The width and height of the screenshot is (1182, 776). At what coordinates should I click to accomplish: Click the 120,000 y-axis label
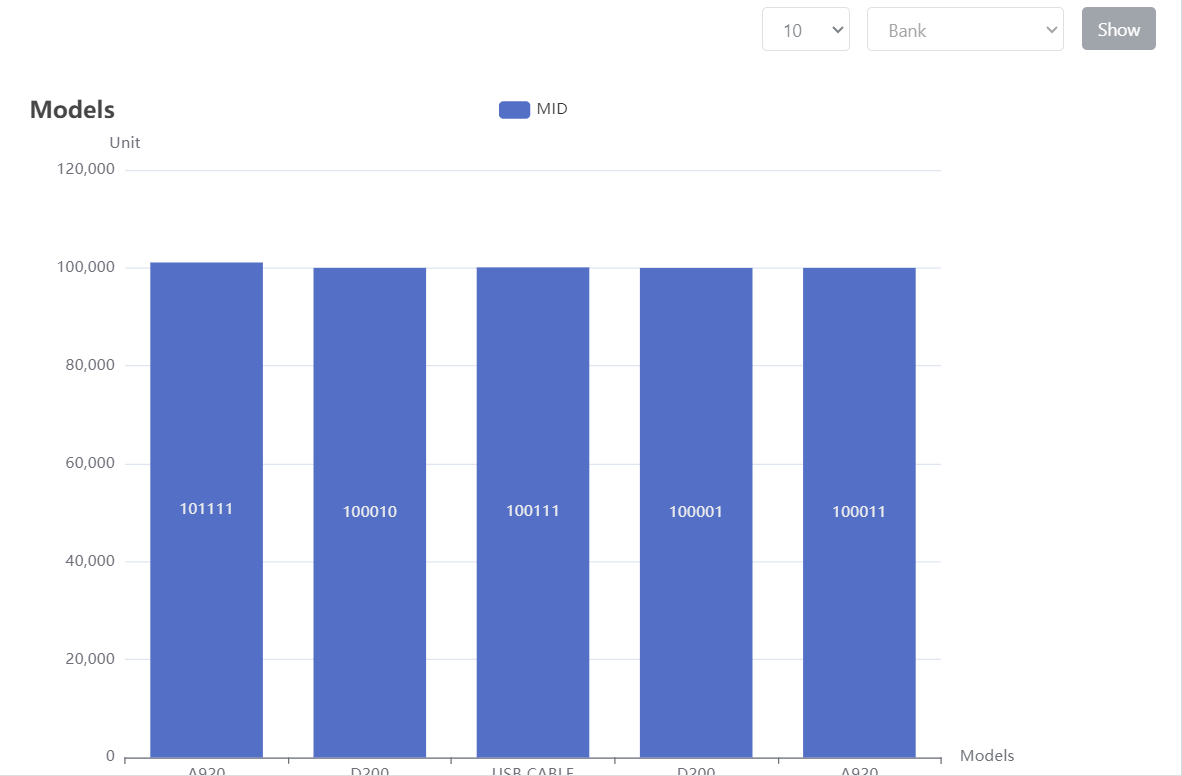click(87, 169)
